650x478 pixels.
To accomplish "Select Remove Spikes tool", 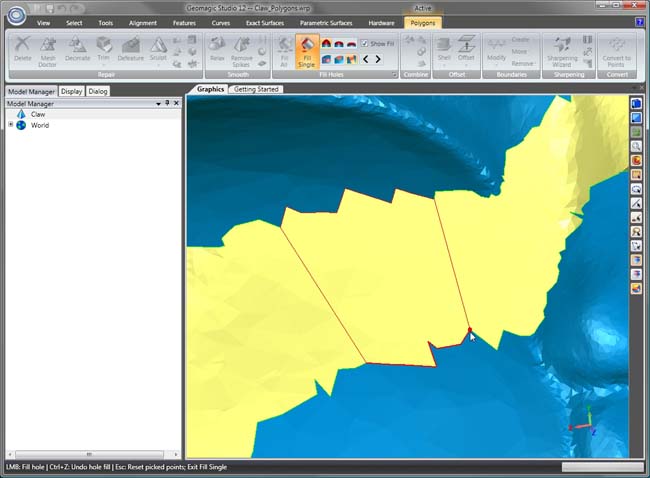I will tap(242, 51).
